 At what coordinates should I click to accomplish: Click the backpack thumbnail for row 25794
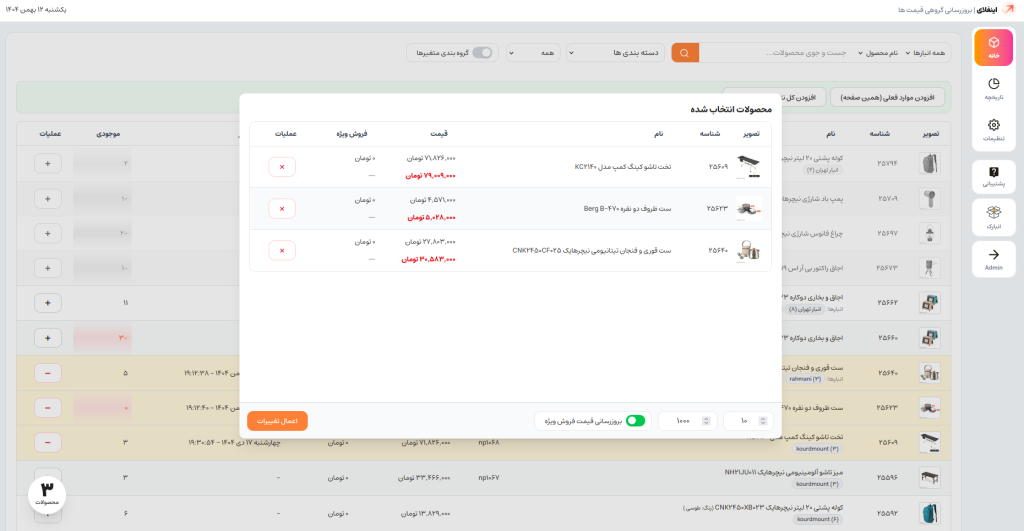[929, 163]
